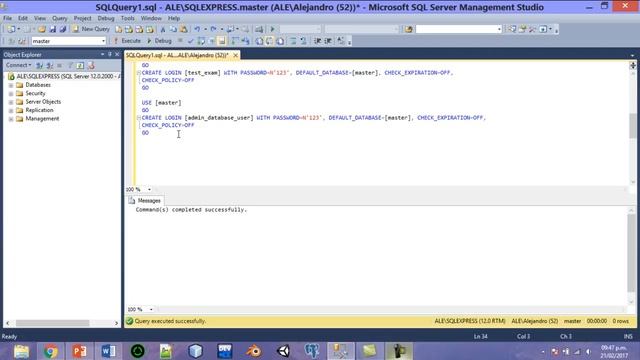Open the Messages pane zoom 100 % dropdown

coord(151,309)
